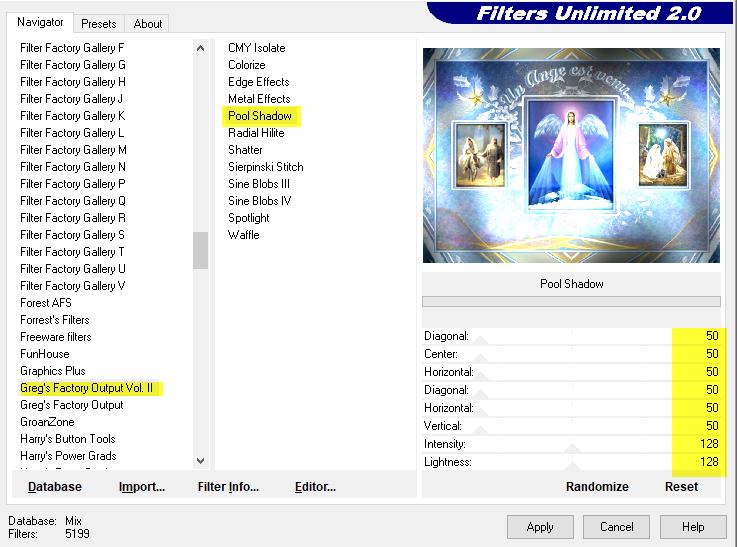737x547 pixels.
Task: Select Graphics Plus category
Action: (53, 371)
